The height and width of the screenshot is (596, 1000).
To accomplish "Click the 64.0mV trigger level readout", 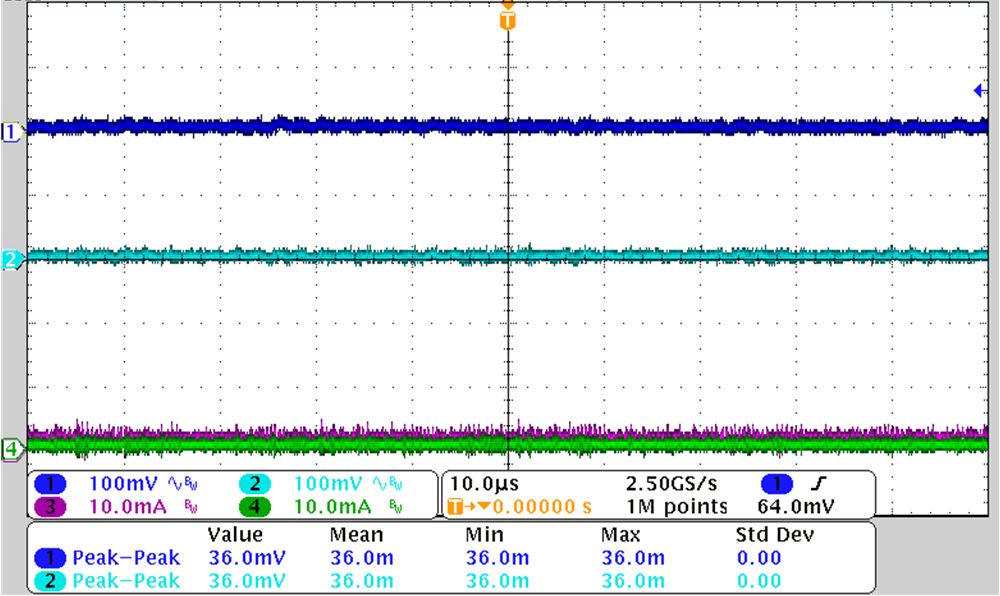I will [796, 504].
